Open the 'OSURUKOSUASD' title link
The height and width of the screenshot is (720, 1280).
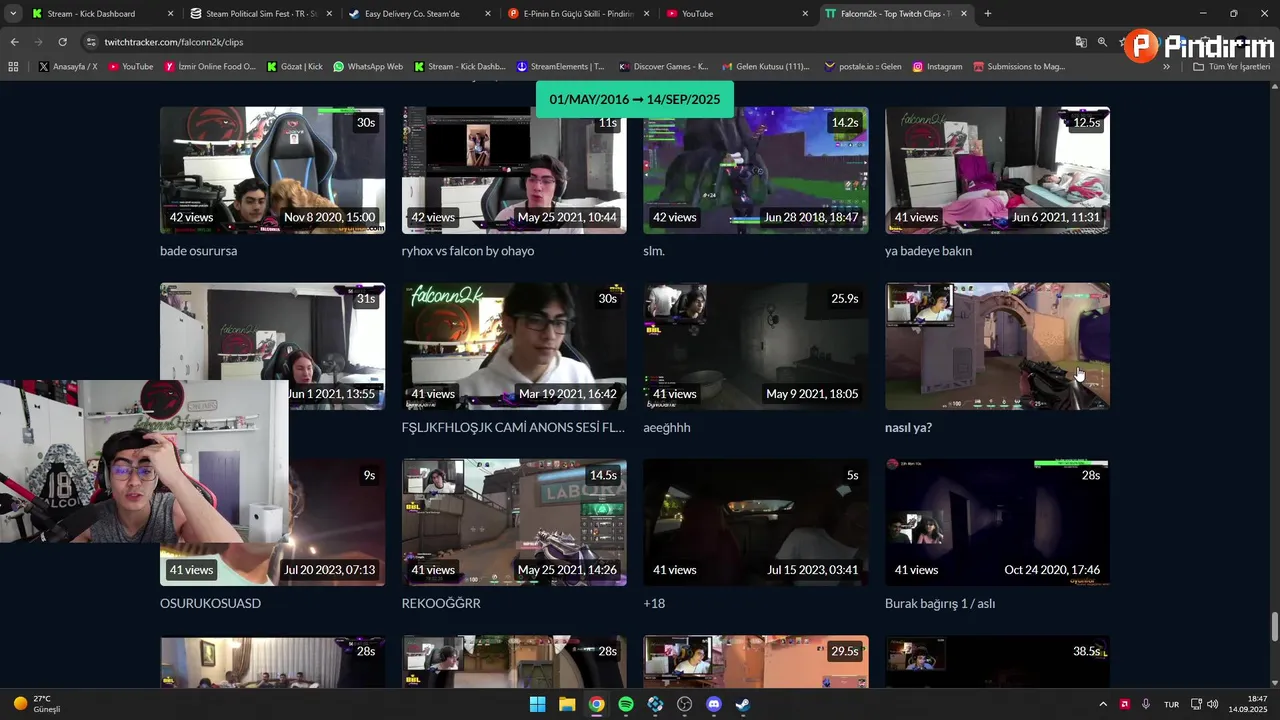pyautogui.click(x=210, y=603)
